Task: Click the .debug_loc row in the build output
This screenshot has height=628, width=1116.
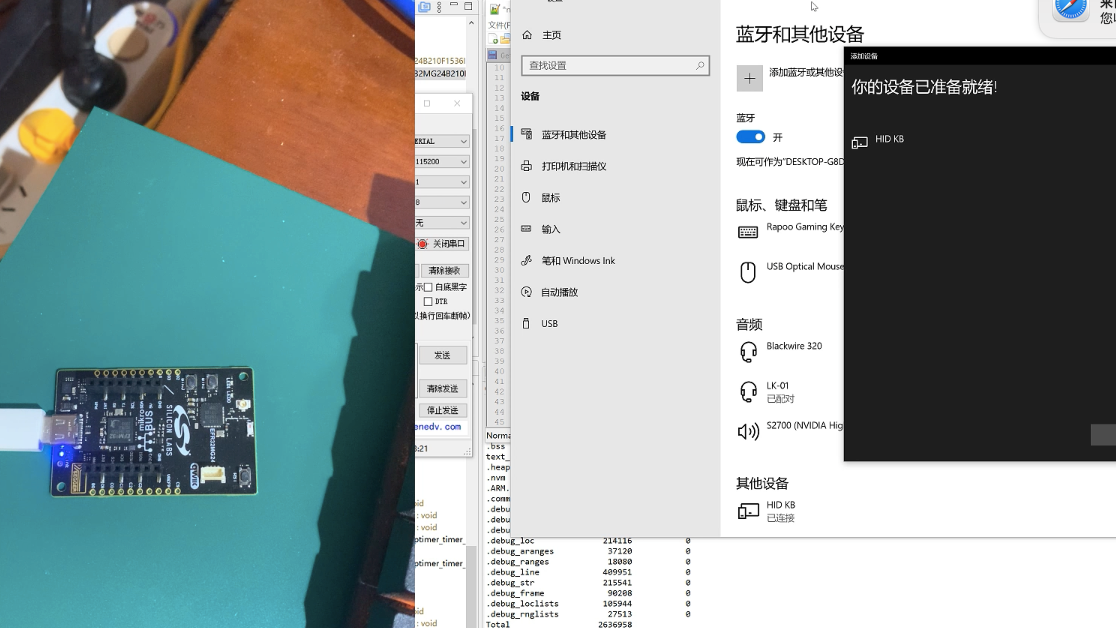Action: click(x=588, y=541)
